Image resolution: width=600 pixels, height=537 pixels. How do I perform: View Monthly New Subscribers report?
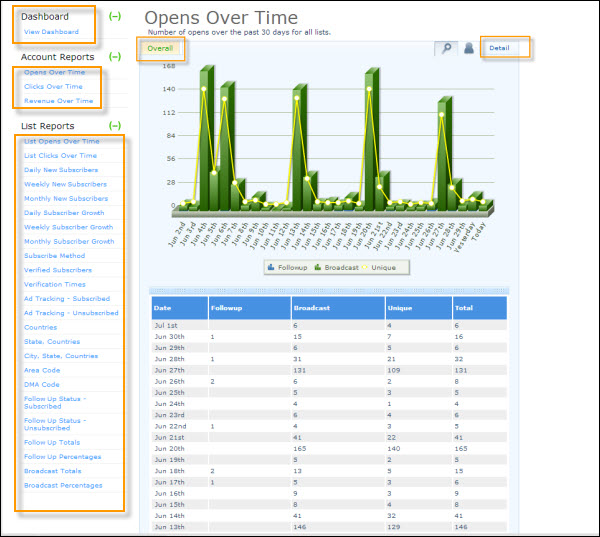pos(66,199)
